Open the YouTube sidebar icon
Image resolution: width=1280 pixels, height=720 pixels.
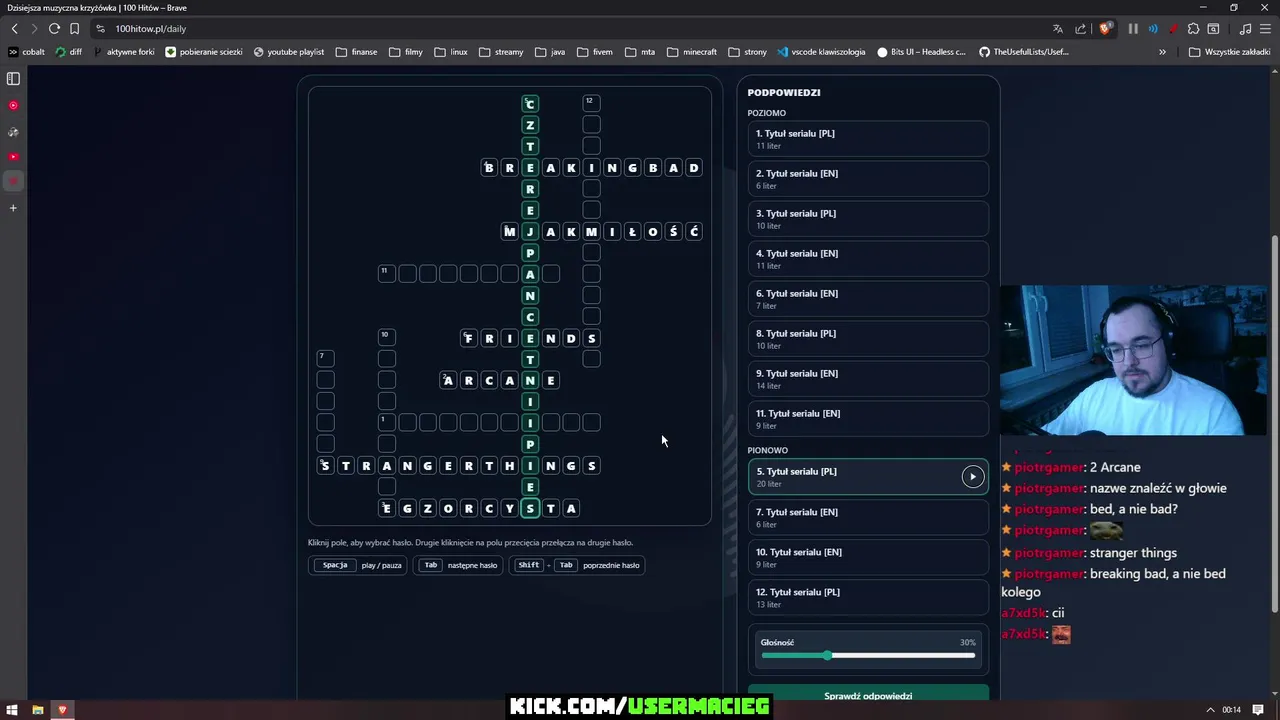[x=13, y=156]
